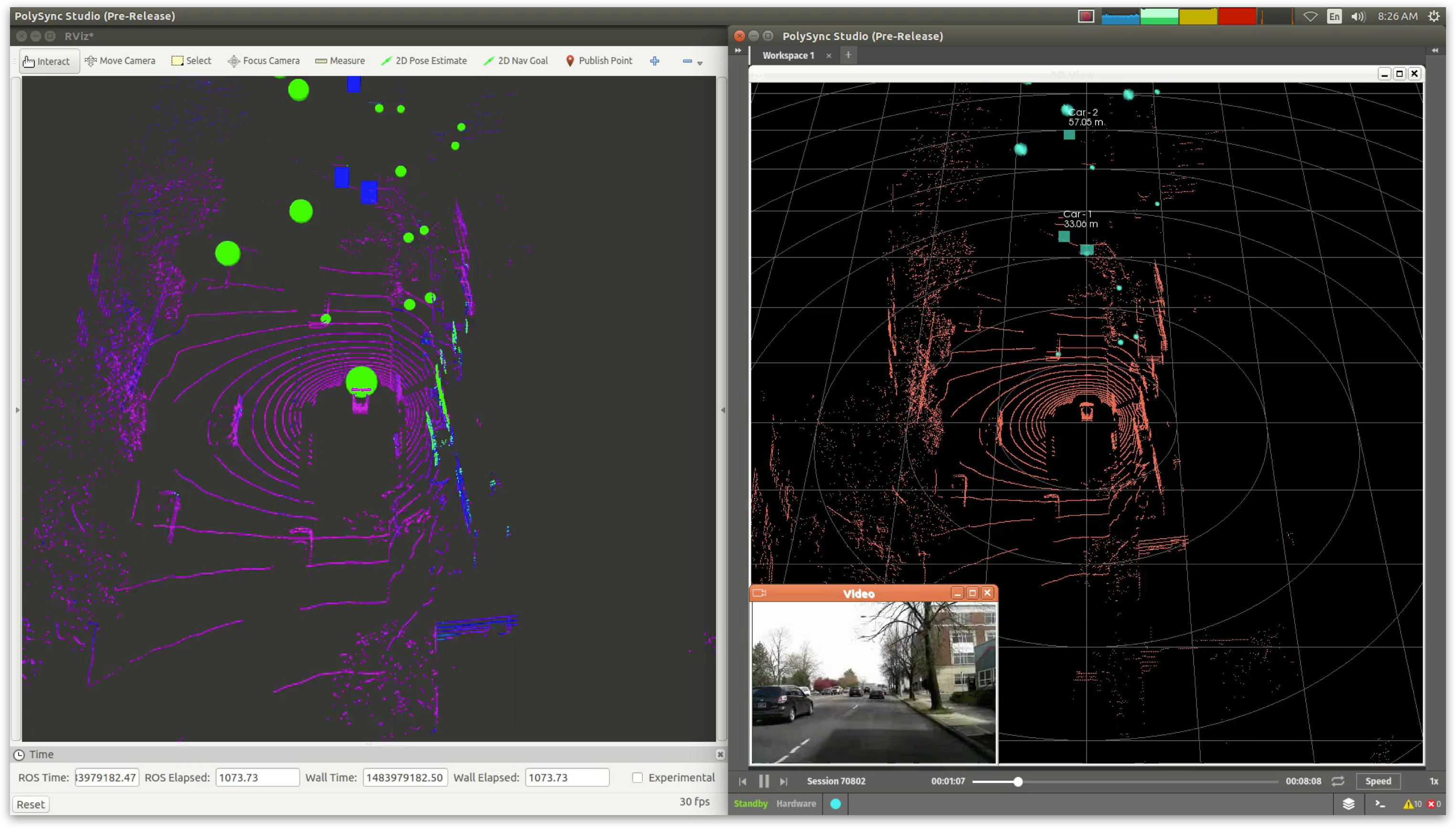The width and height of the screenshot is (1456, 828).
Task: Open the console terminal icon
Action: pos(1380,804)
